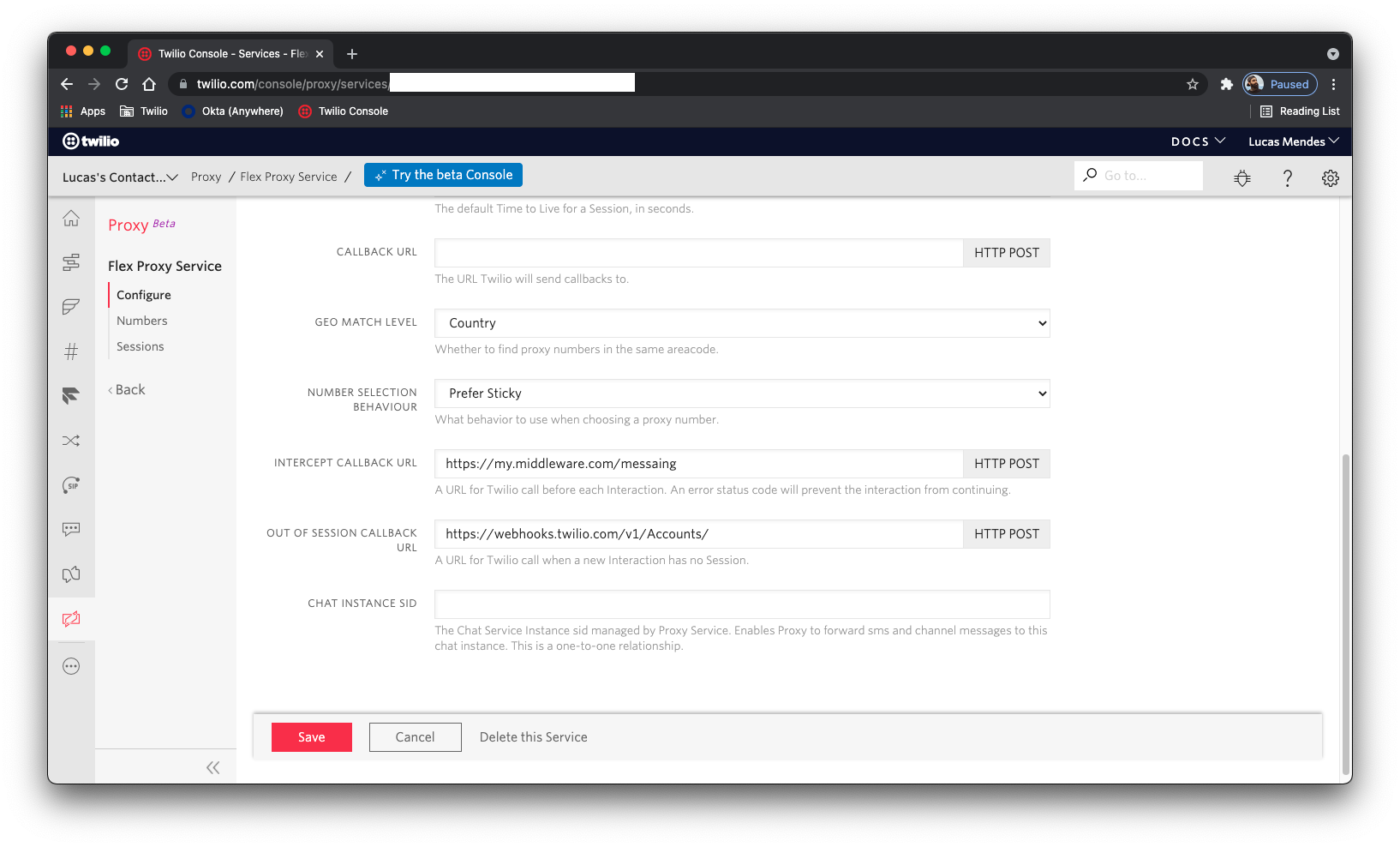Image resolution: width=1400 pixels, height=847 pixels.
Task: Toggle HTTP POST method for Callback URL
Action: (x=1007, y=253)
